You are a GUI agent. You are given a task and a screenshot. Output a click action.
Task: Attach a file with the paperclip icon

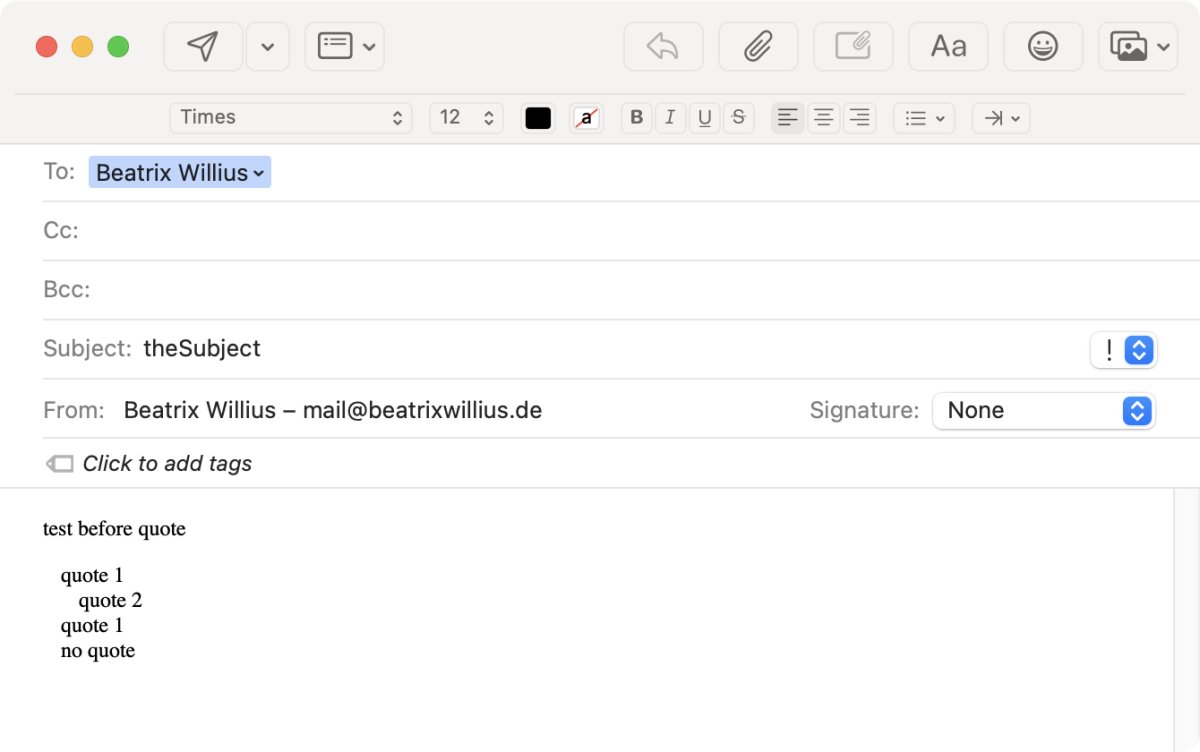758,47
